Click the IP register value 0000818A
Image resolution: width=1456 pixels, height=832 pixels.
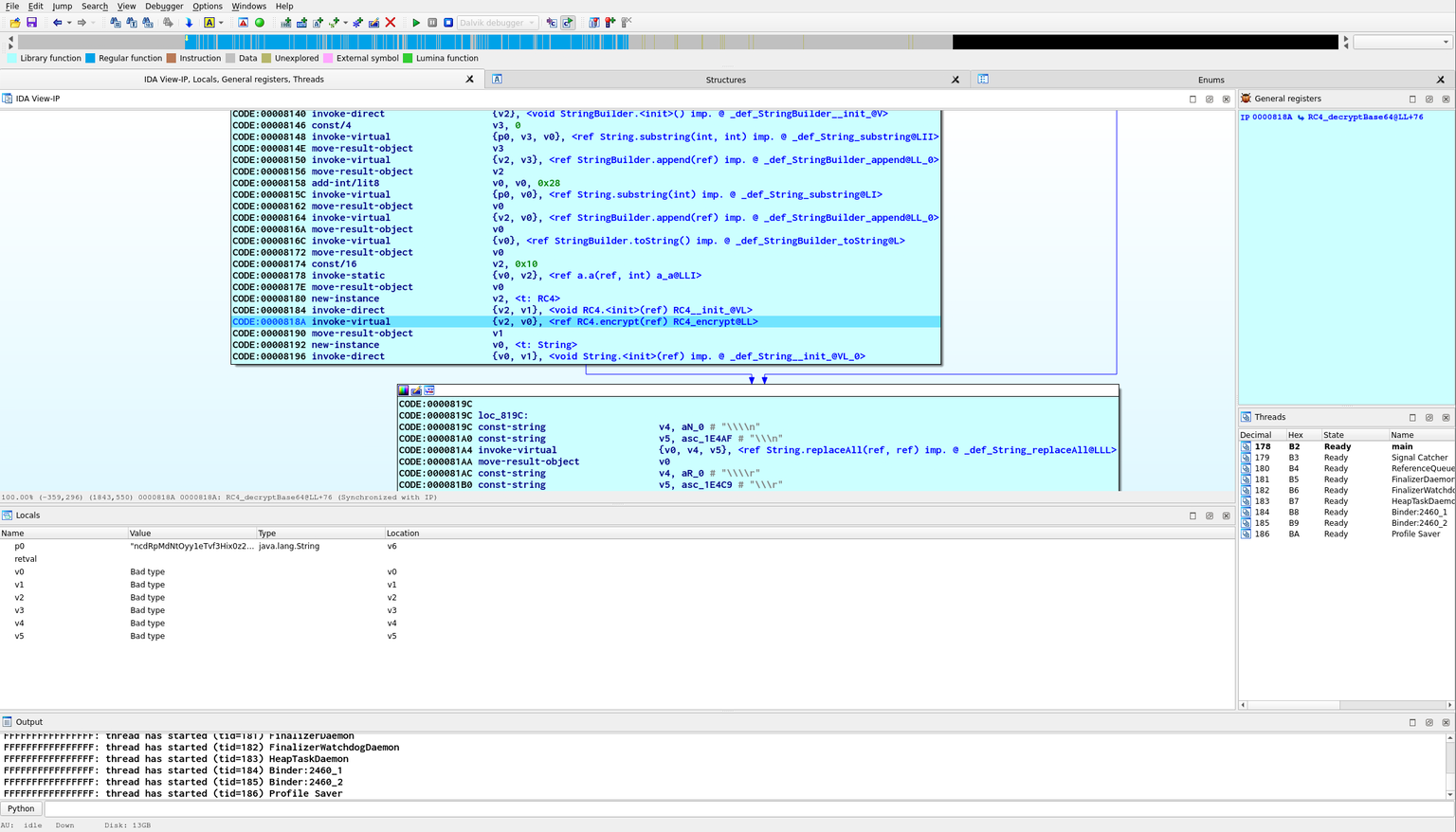coord(1272,118)
